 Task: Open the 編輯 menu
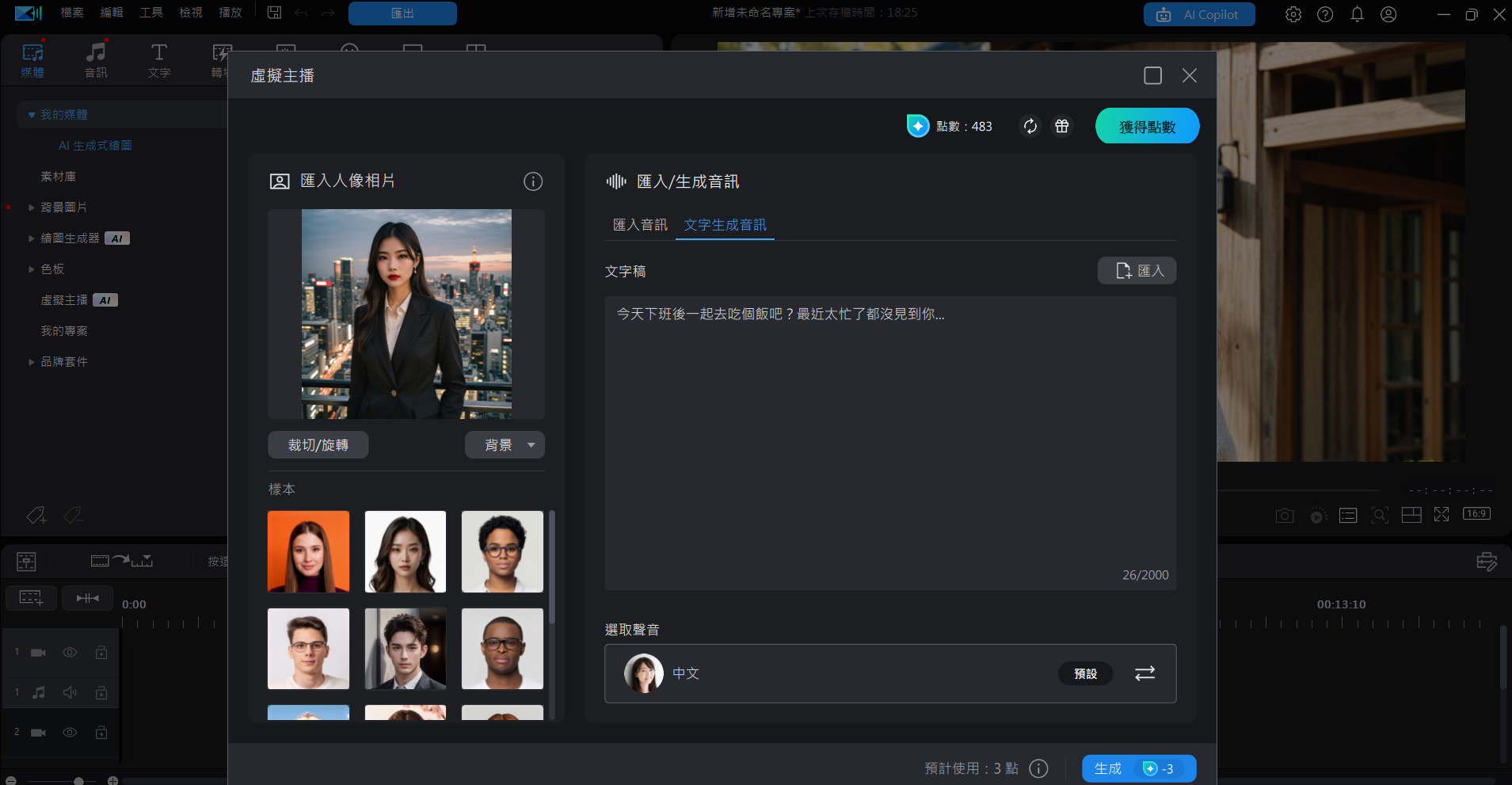tap(112, 13)
